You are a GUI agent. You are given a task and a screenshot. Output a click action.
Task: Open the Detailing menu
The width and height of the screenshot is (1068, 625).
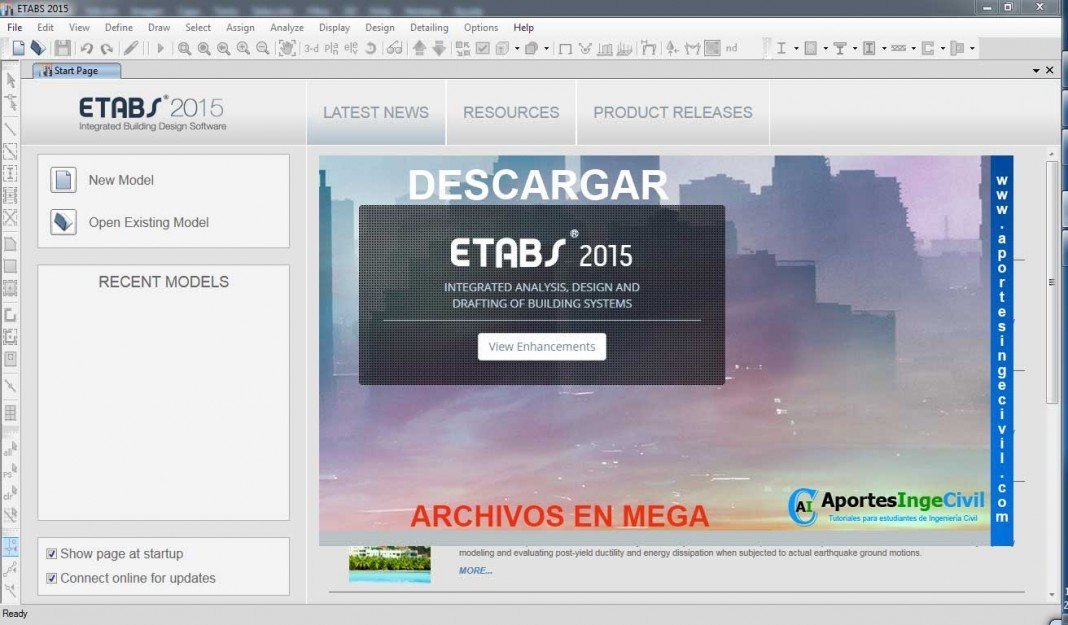coord(429,27)
